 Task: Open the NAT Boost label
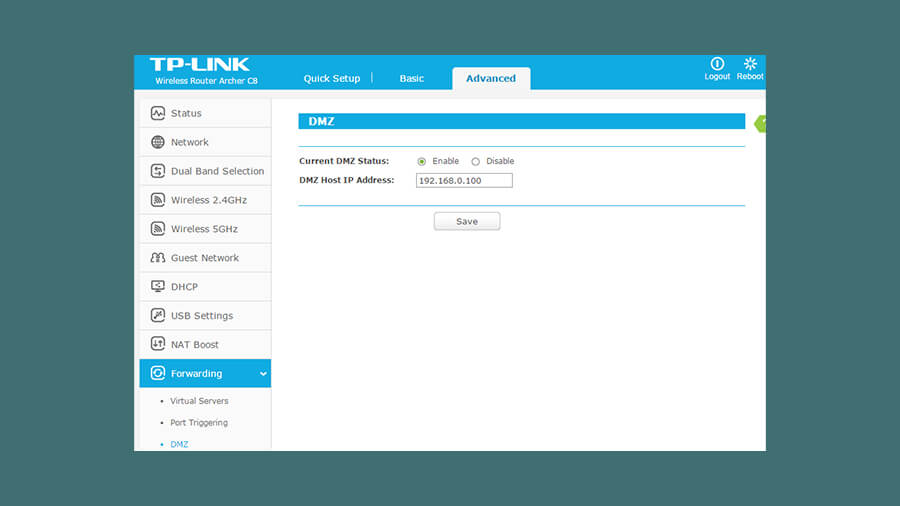(x=195, y=344)
